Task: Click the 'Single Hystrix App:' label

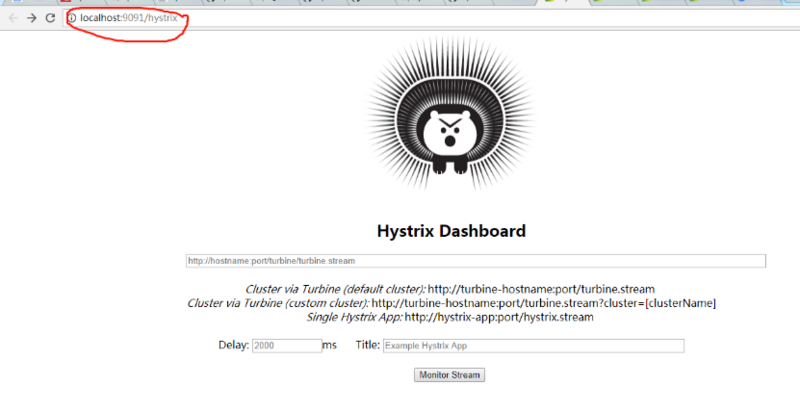Action: tap(354, 317)
